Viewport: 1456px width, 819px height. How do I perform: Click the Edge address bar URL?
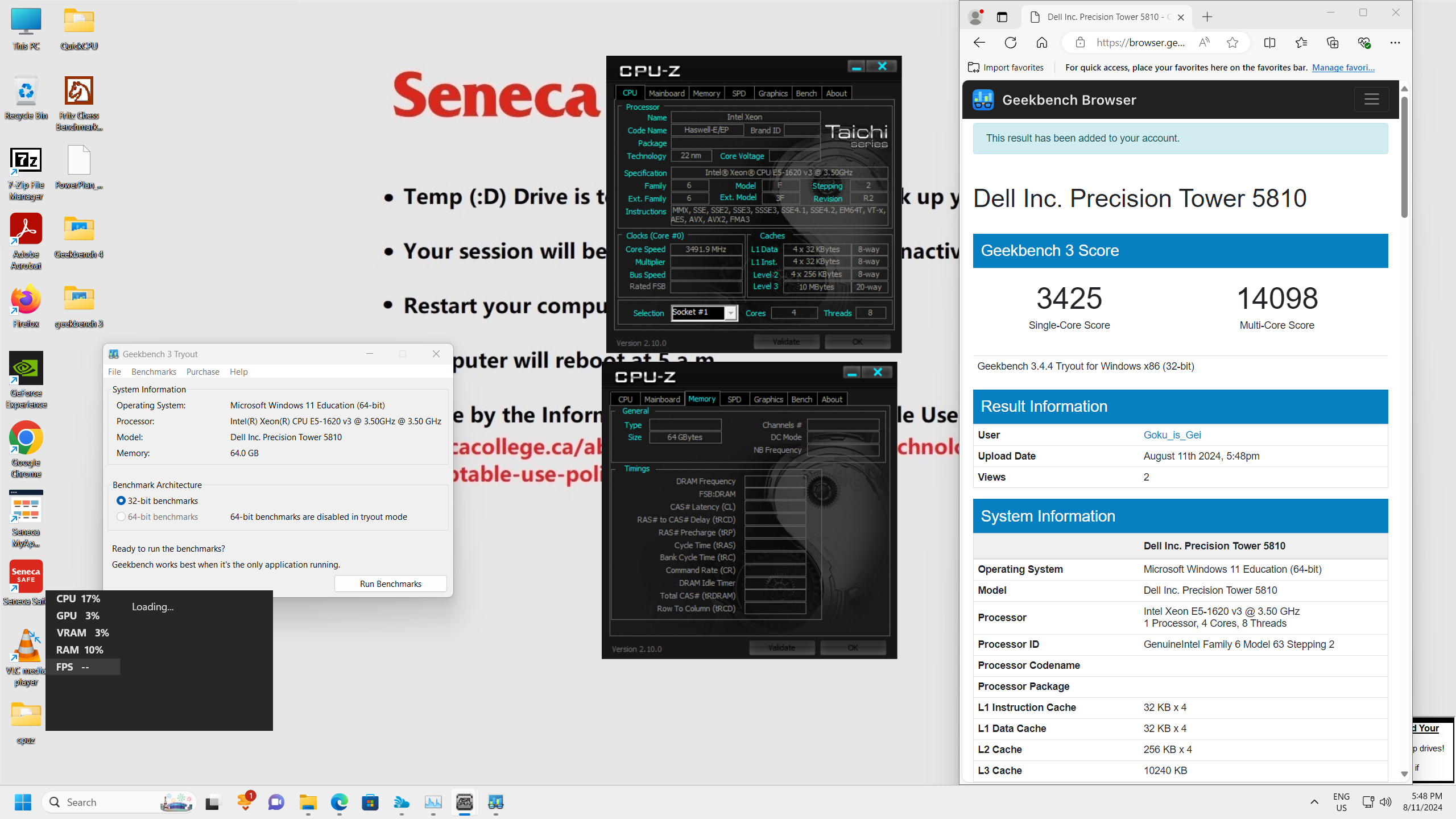tap(1140, 43)
